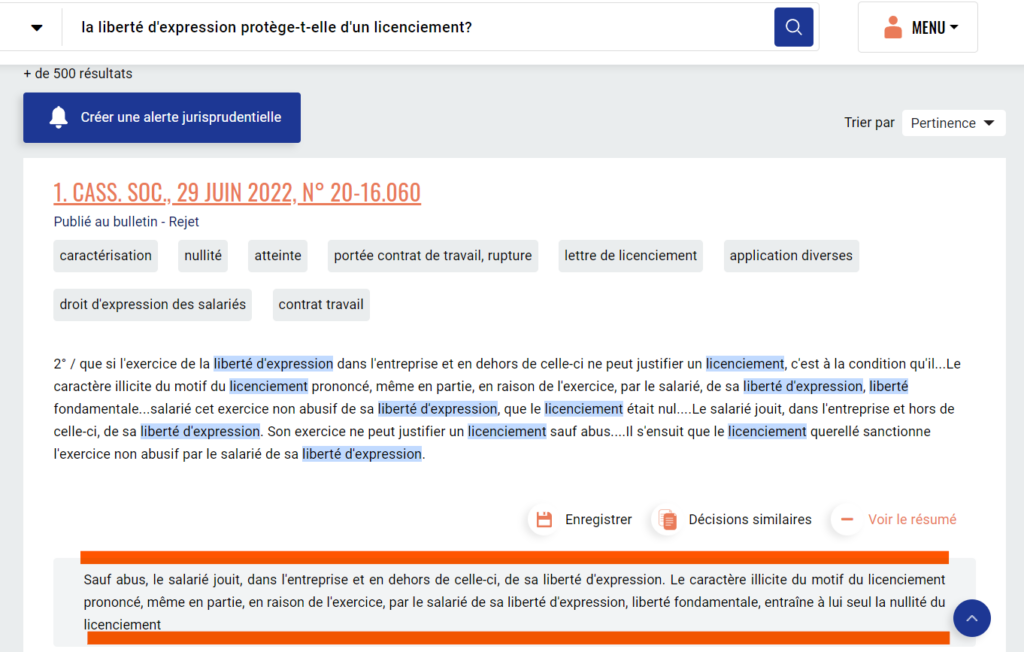Click the minus icon beside Voir le résumé

coord(847,519)
